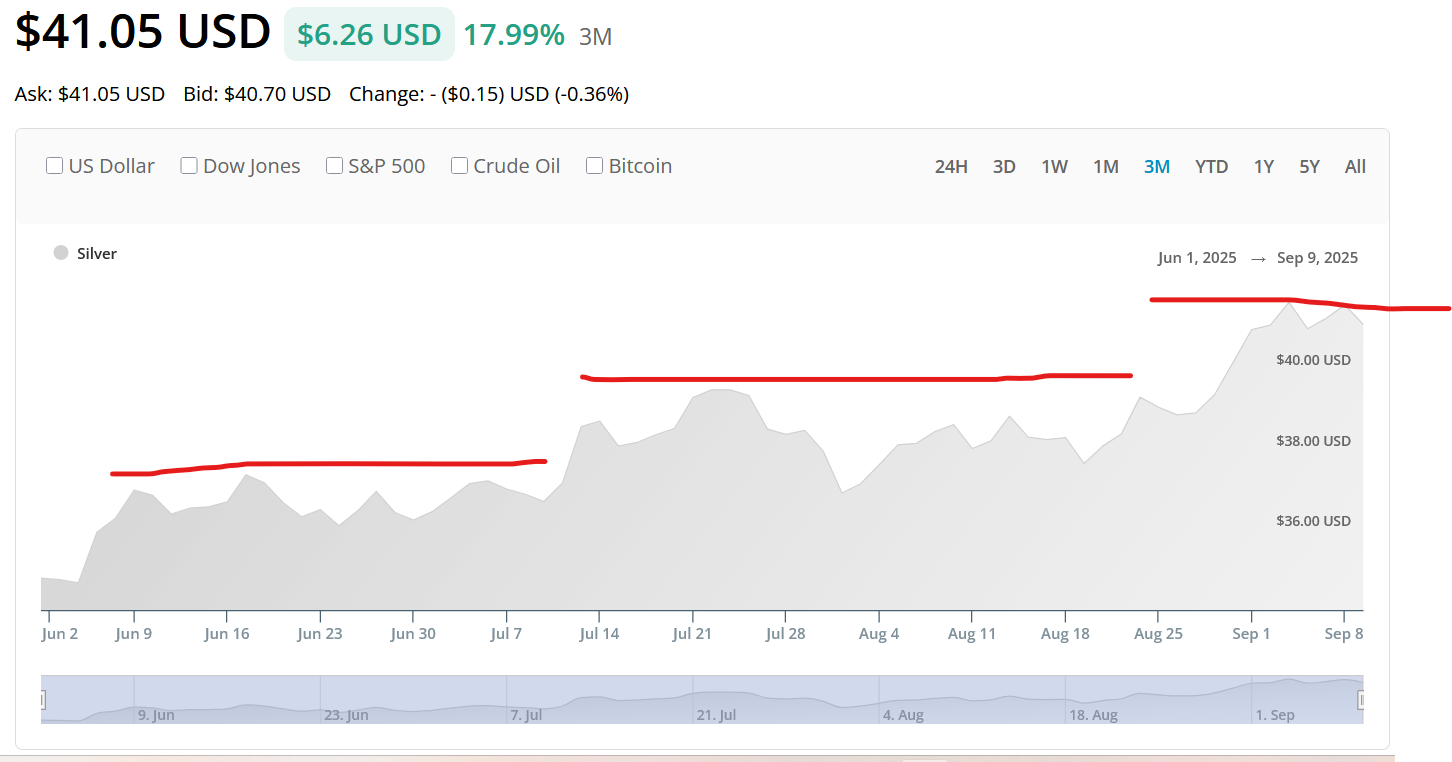Click the $41.05 USD headline price
This screenshot has width=1452, height=762.
[143, 32]
